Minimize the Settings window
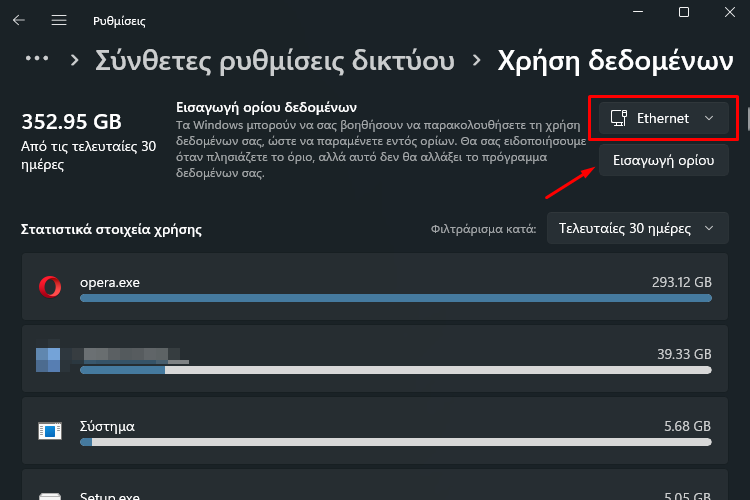750x500 pixels. click(x=638, y=12)
